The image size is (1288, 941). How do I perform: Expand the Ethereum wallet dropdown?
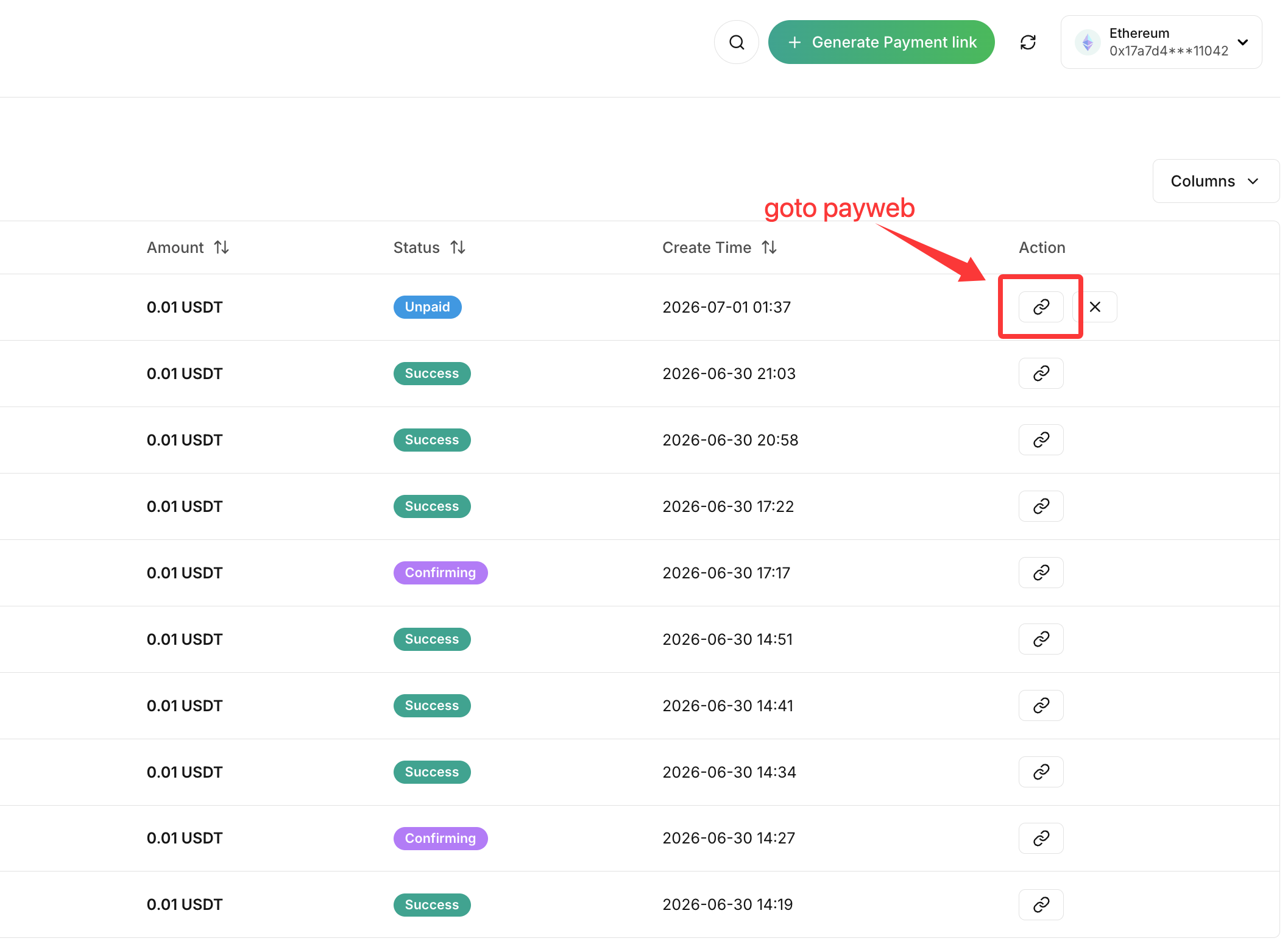[x=1161, y=42]
